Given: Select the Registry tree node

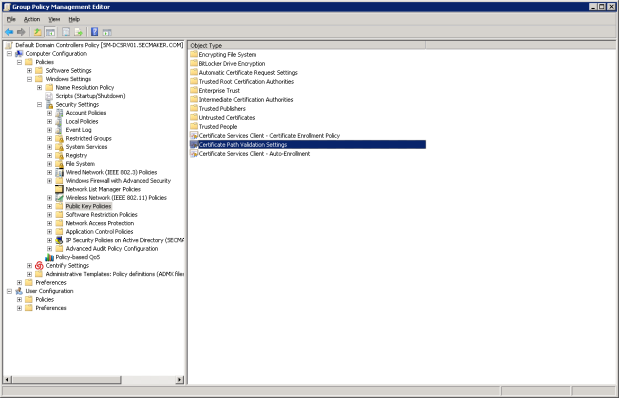Looking at the screenshot, I should [76, 156].
